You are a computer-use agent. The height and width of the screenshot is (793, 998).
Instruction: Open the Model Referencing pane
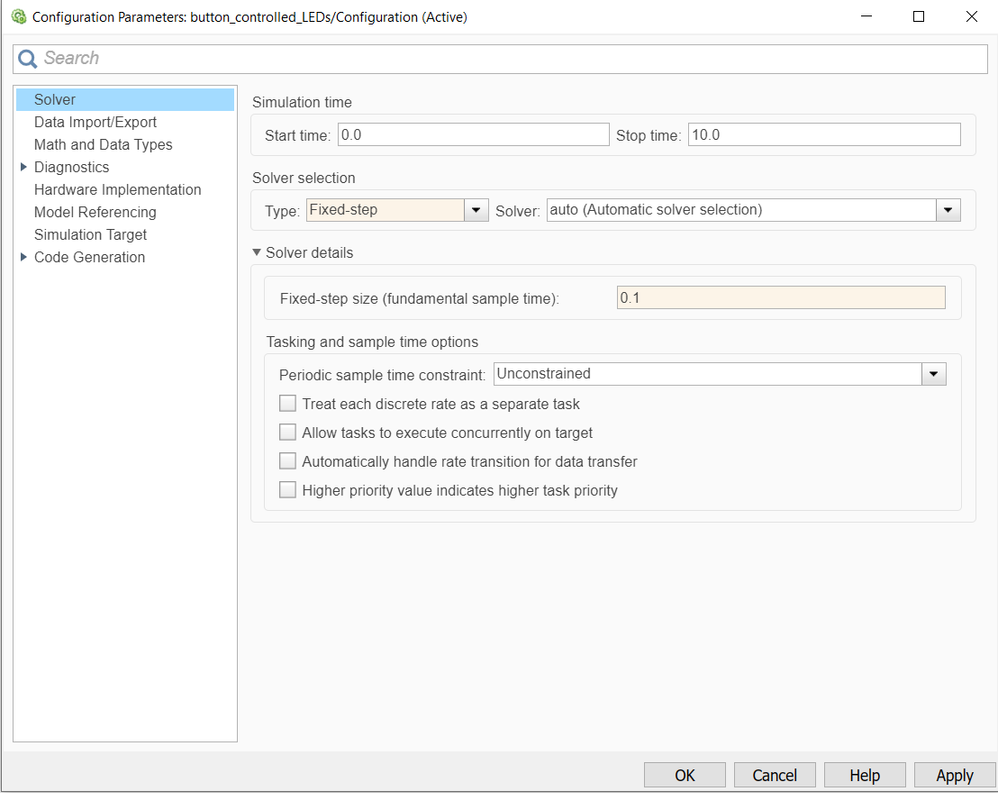(x=95, y=212)
